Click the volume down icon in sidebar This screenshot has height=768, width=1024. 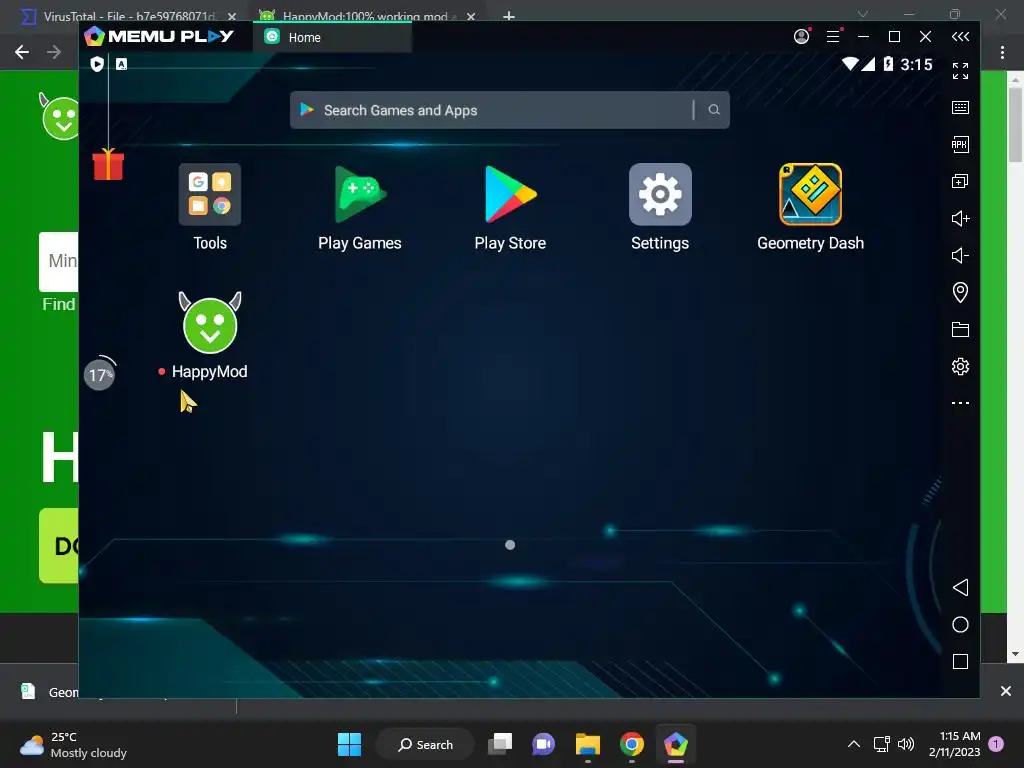pos(960,255)
